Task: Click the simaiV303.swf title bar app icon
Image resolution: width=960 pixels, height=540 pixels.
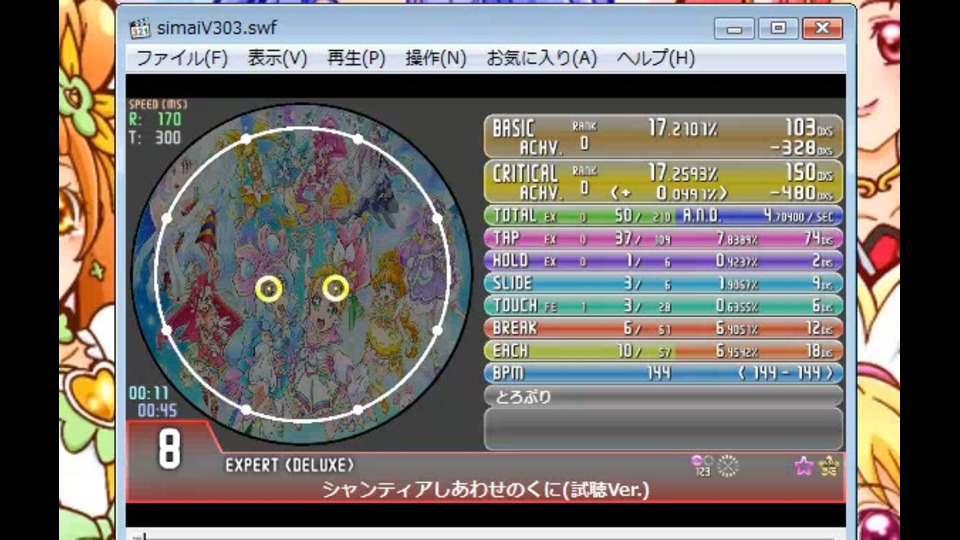Action: click(140, 28)
